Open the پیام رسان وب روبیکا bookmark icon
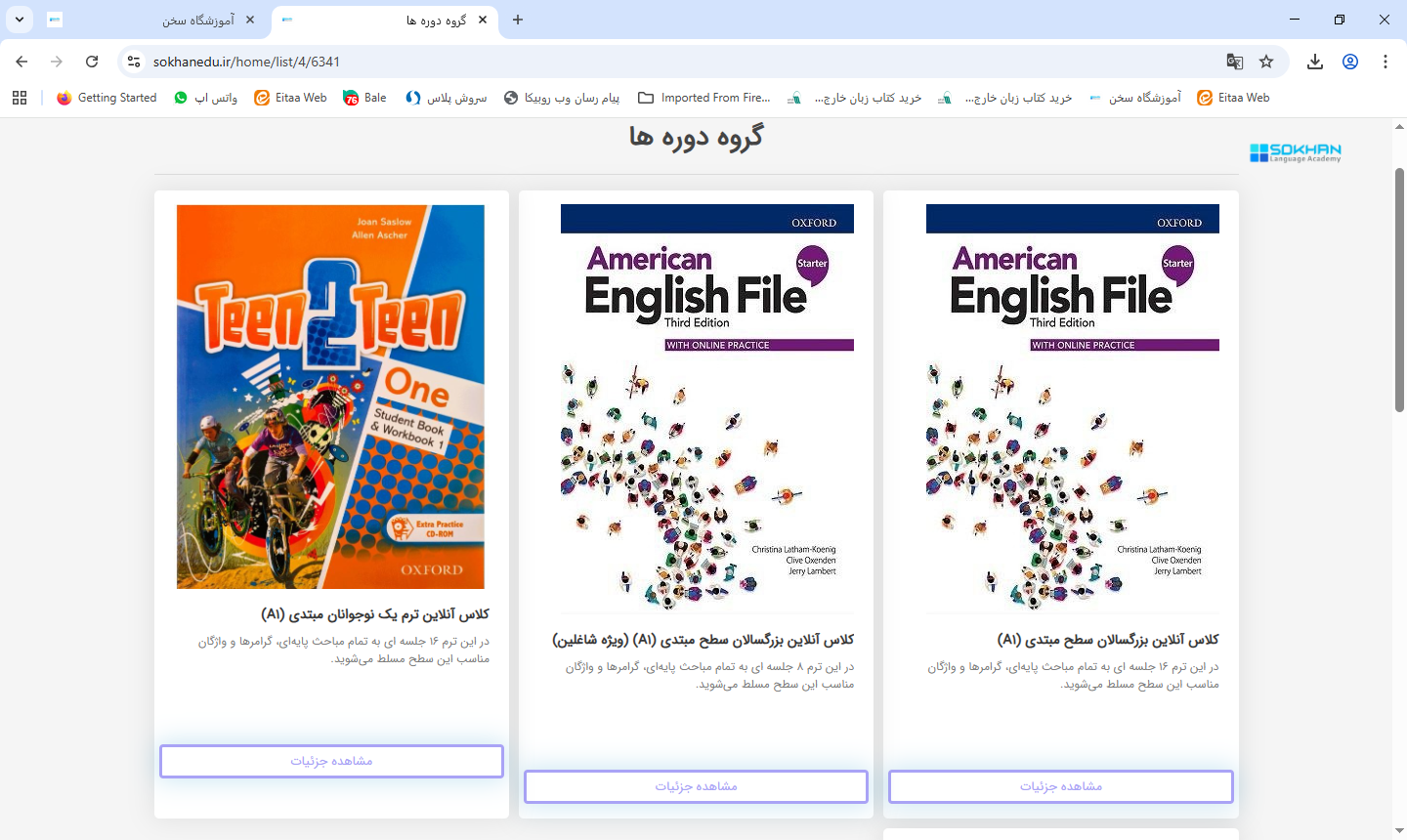1407x840 pixels. [510, 97]
